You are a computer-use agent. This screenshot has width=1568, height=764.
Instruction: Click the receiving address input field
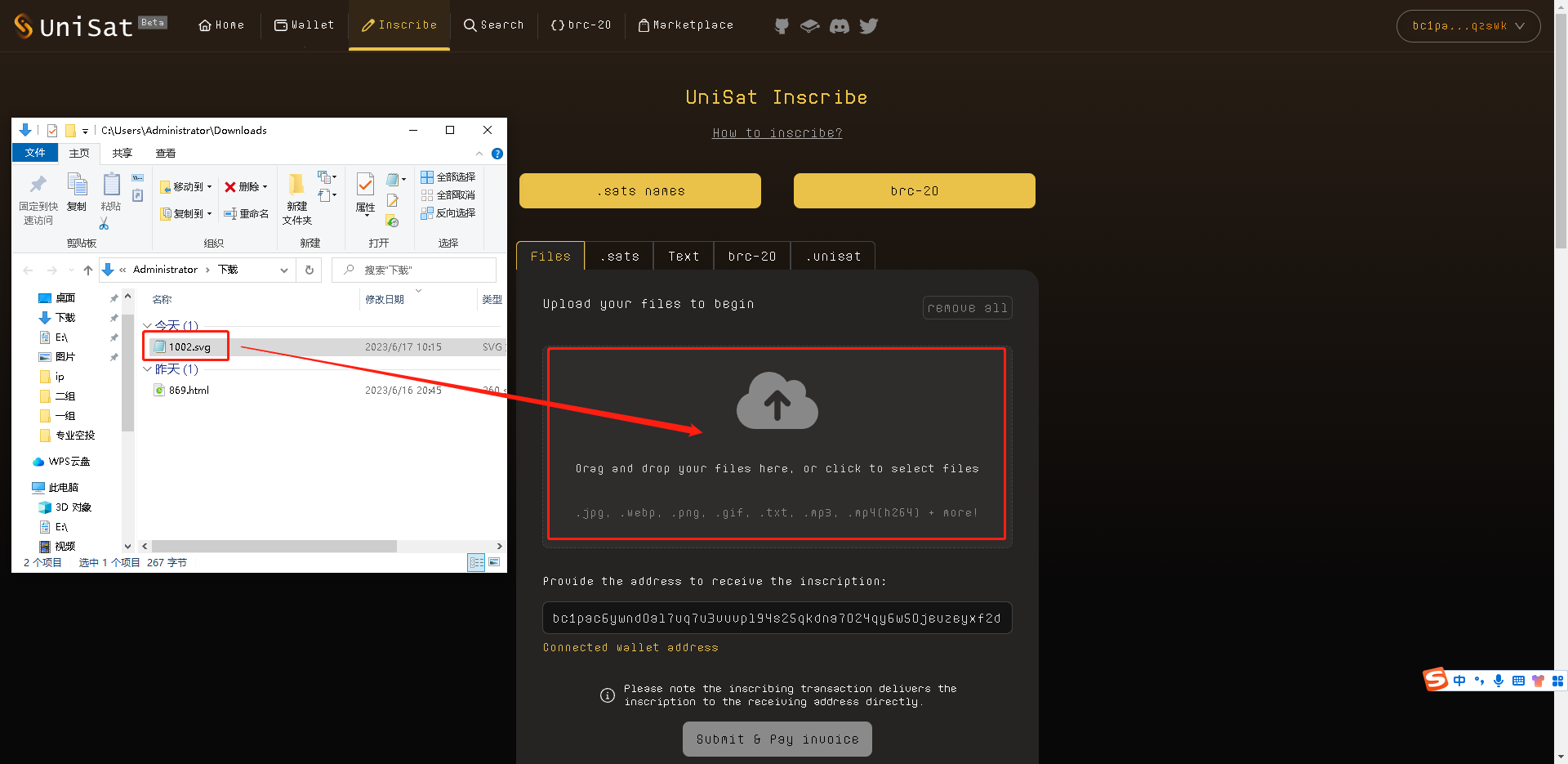coord(777,618)
